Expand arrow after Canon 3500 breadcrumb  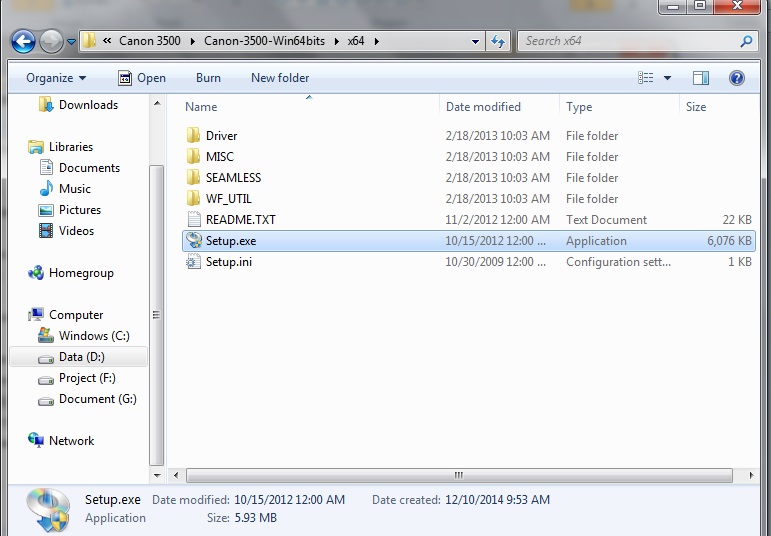tap(192, 41)
